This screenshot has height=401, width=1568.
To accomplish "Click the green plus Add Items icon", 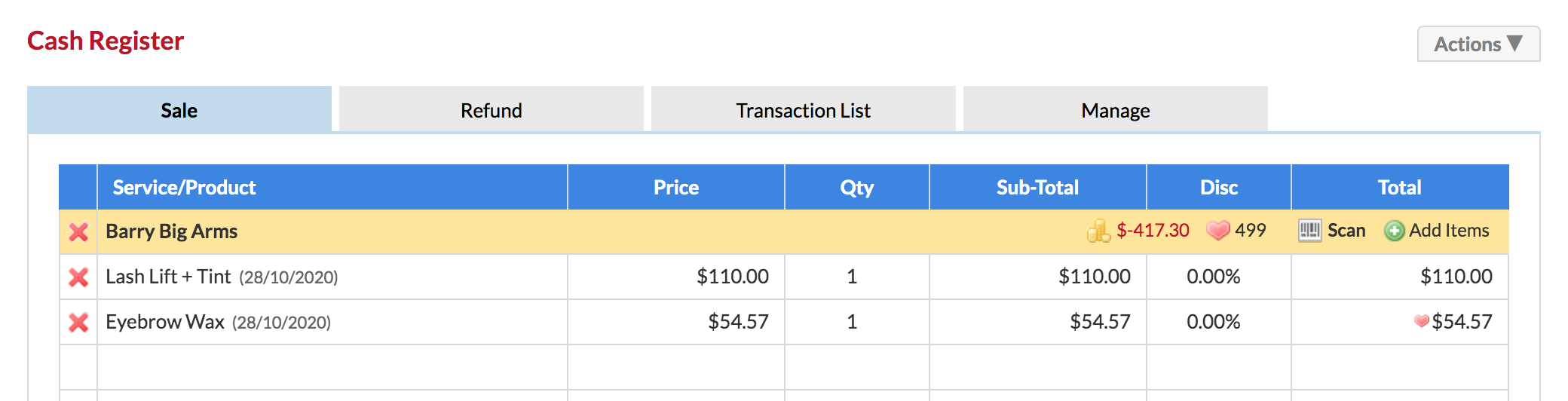I will click(1394, 231).
